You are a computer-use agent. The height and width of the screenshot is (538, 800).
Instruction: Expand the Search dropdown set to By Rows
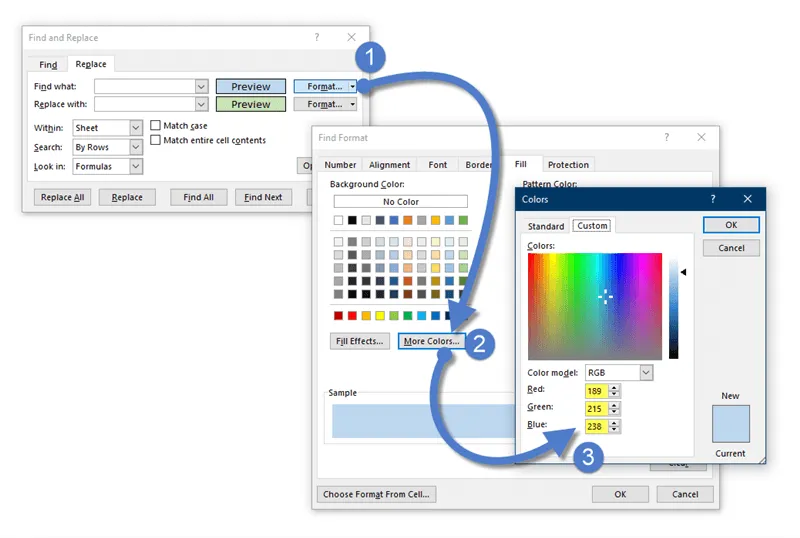(x=136, y=147)
